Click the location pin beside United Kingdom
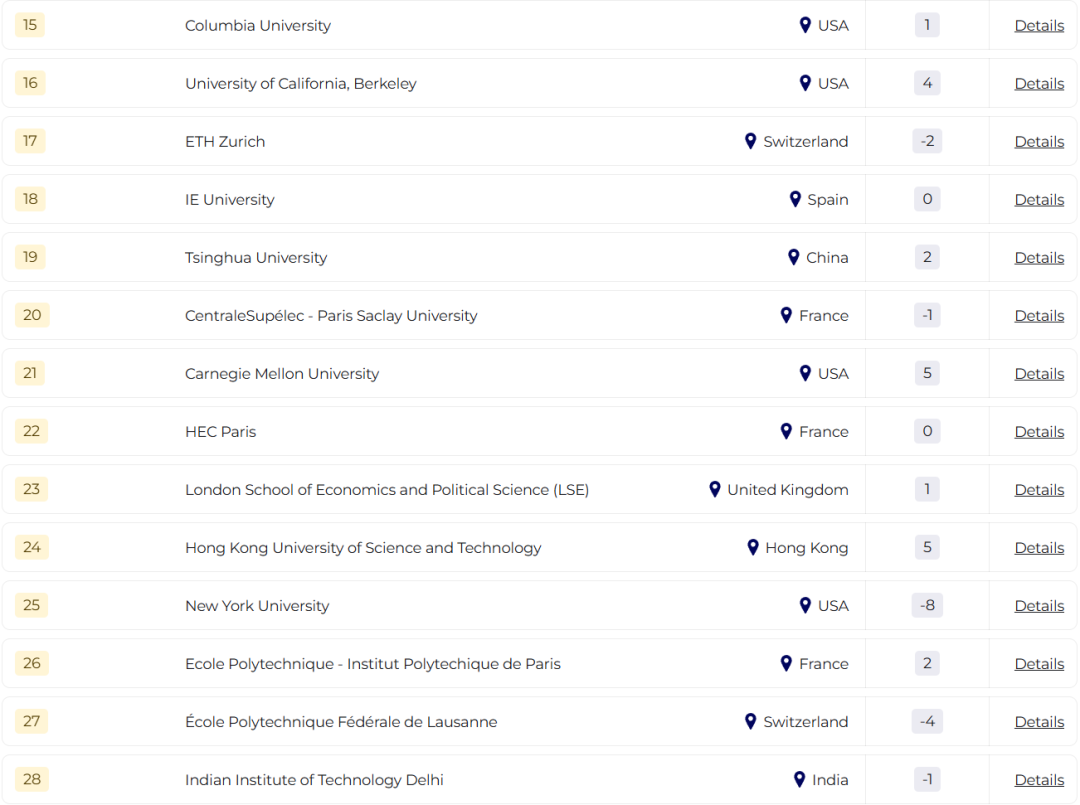Image resolution: width=1080 pixels, height=805 pixels. click(x=715, y=489)
